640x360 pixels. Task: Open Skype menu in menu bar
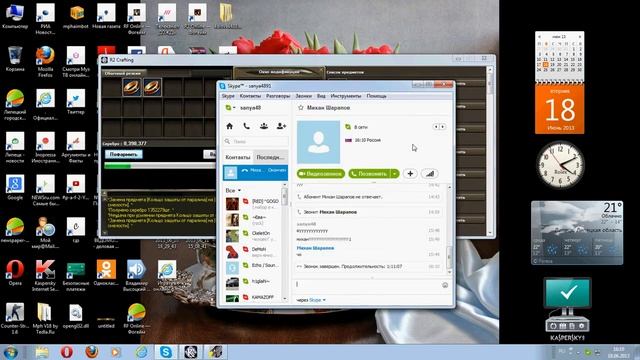(x=228, y=96)
